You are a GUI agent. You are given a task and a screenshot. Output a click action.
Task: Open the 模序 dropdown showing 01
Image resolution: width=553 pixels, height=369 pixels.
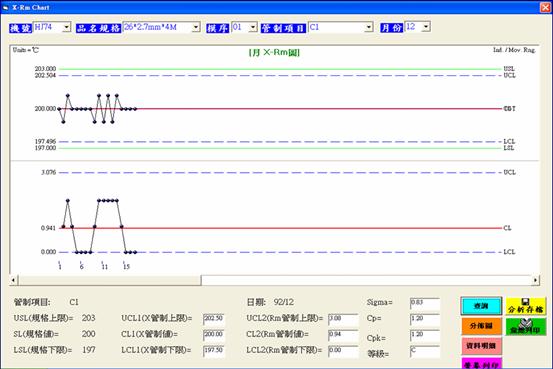tap(253, 27)
